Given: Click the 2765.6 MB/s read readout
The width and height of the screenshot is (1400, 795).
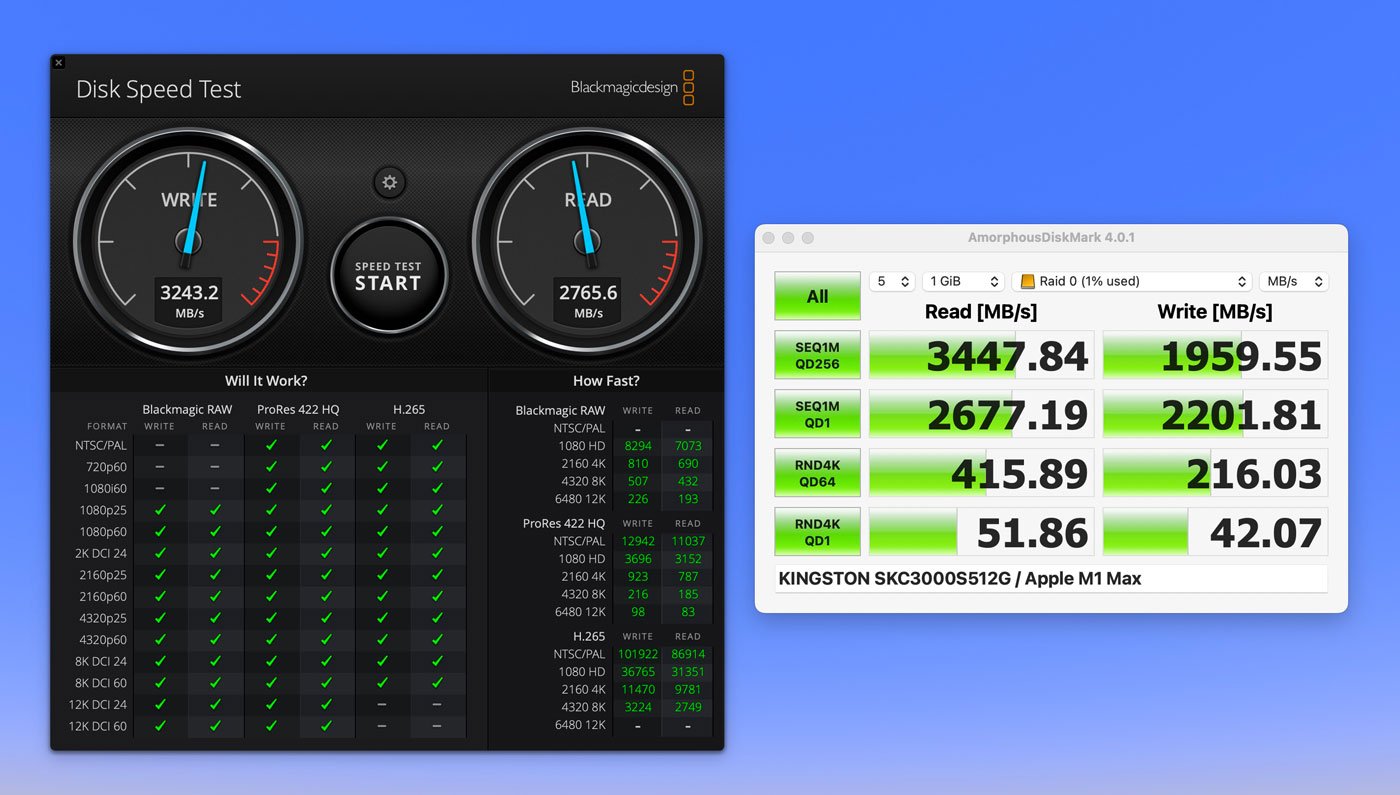Looking at the screenshot, I should point(588,299).
